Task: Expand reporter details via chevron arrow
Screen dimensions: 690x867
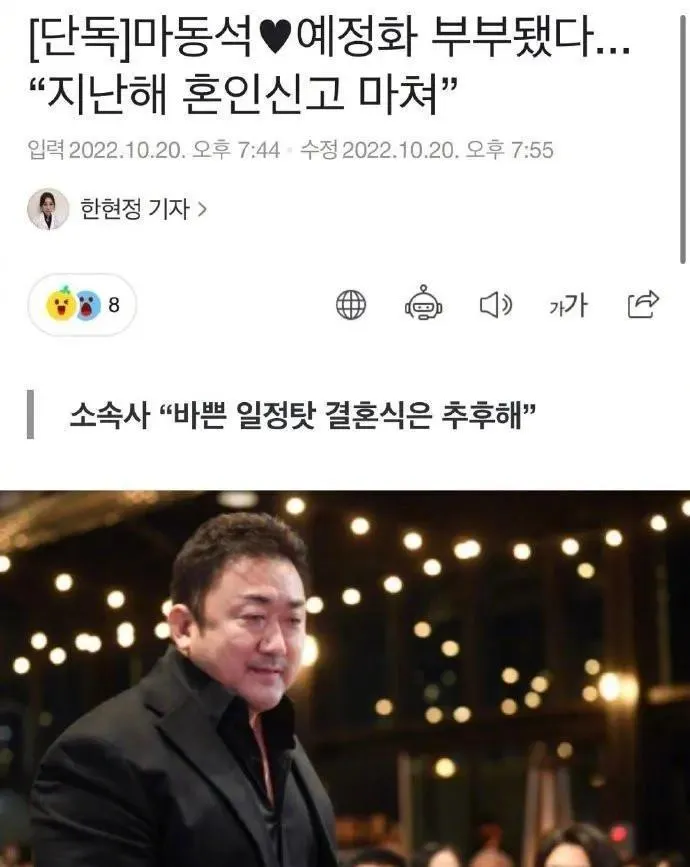Action: (x=202, y=210)
